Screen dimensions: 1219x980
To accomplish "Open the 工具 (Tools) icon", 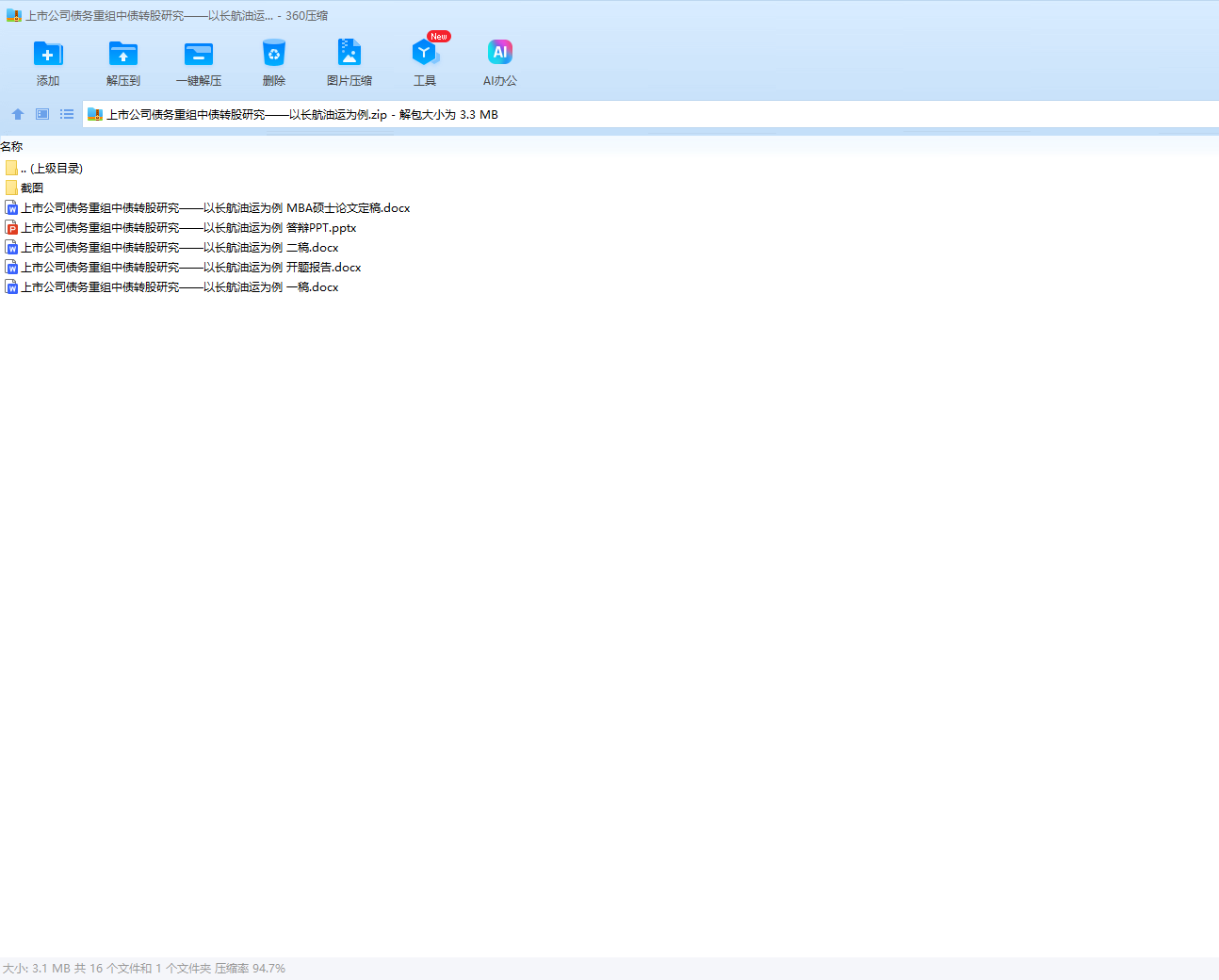I will point(425,53).
